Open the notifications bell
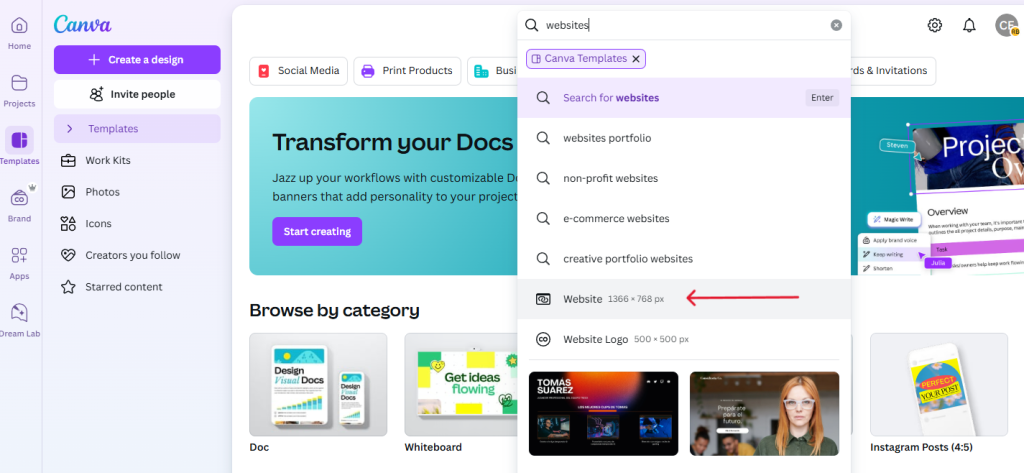 969,25
